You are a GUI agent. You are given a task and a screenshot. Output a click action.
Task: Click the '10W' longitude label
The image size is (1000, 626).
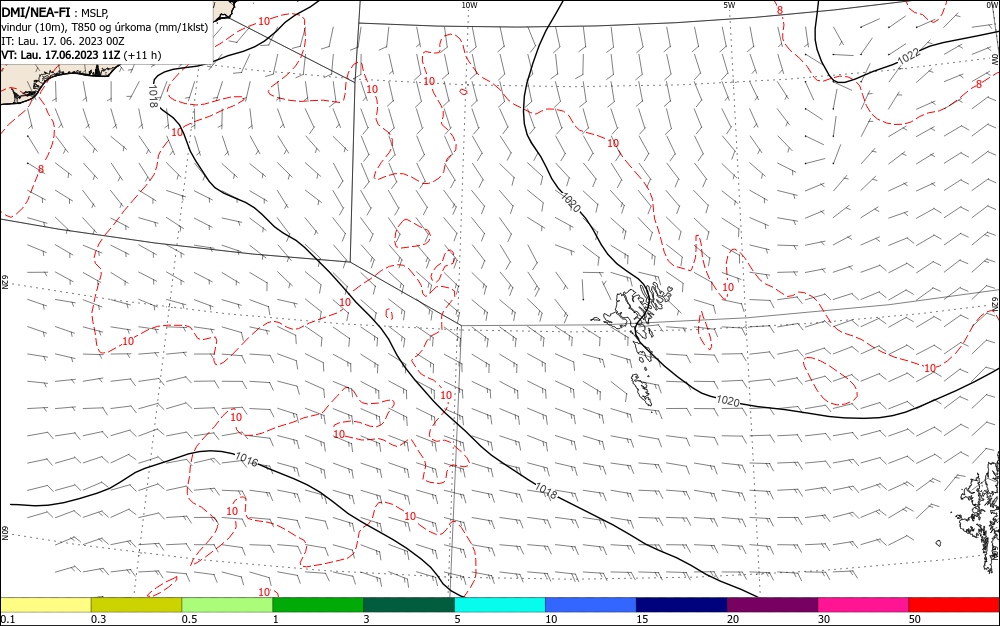tap(469, 5)
